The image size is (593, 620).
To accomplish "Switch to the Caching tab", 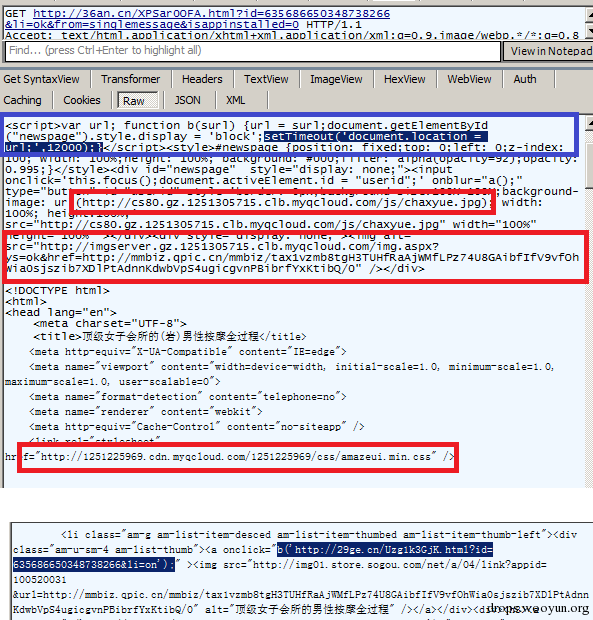I will tap(23, 100).
